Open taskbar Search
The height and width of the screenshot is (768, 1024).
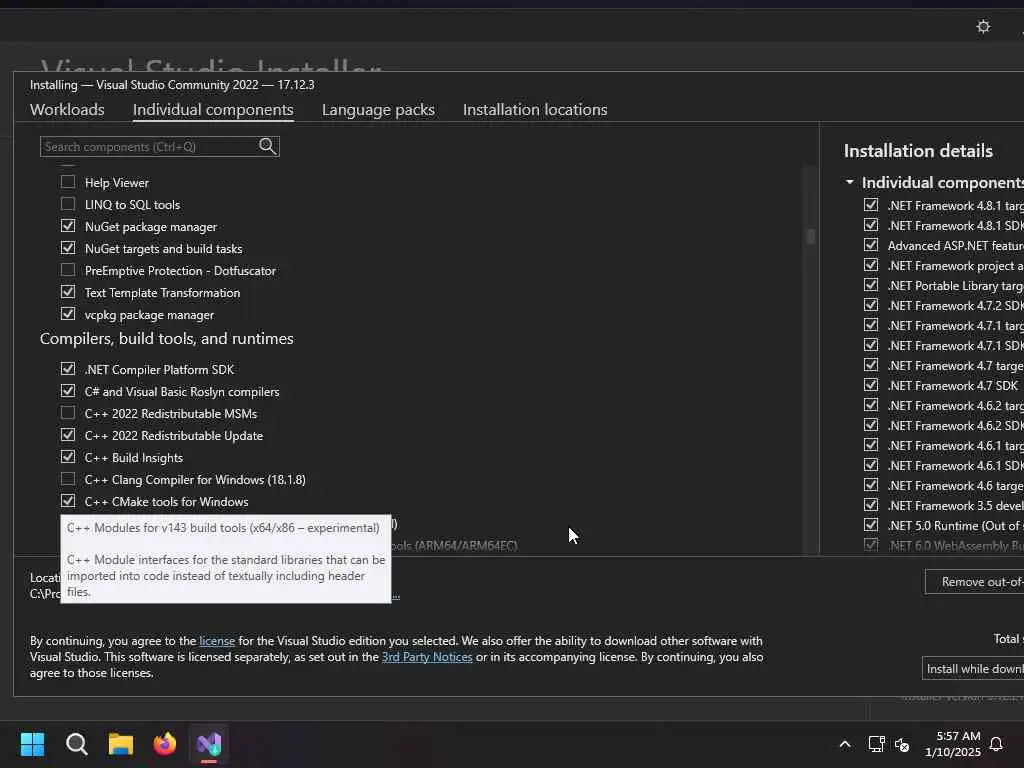coord(76,744)
